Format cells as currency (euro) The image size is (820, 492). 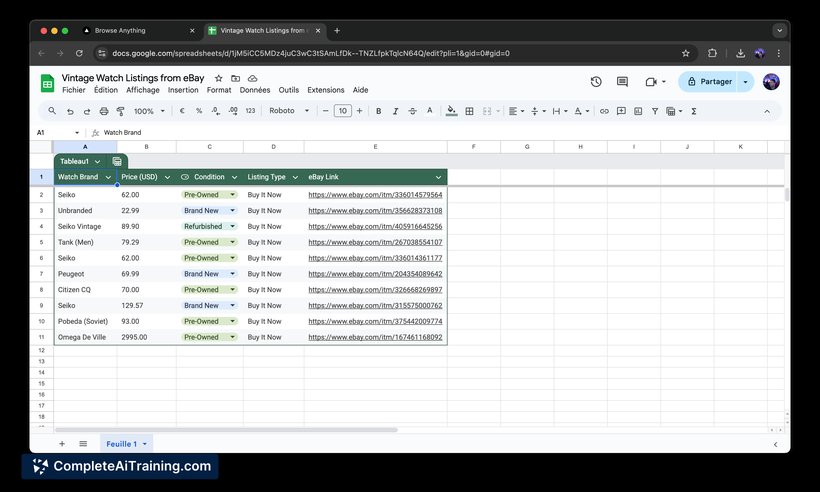pyautogui.click(x=182, y=111)
